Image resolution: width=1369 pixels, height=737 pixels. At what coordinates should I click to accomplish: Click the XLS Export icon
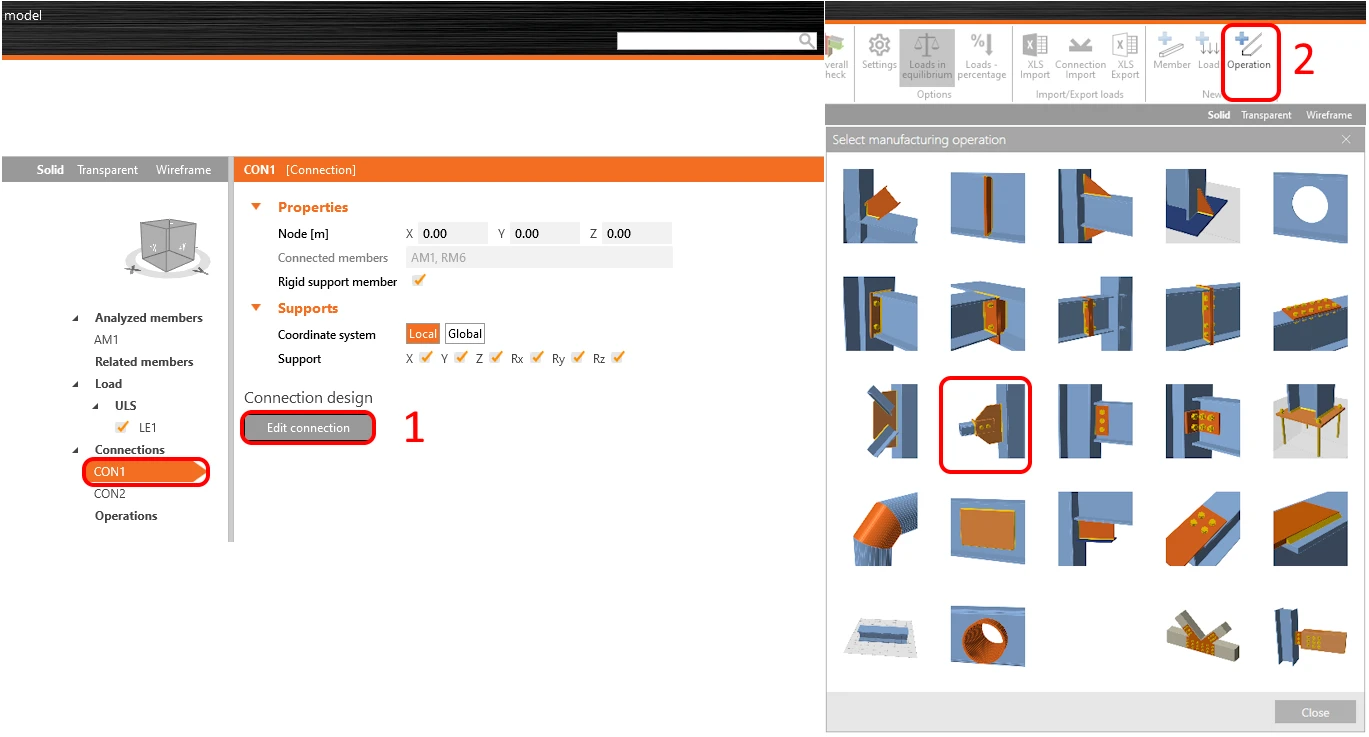[x=1125, y=56]
